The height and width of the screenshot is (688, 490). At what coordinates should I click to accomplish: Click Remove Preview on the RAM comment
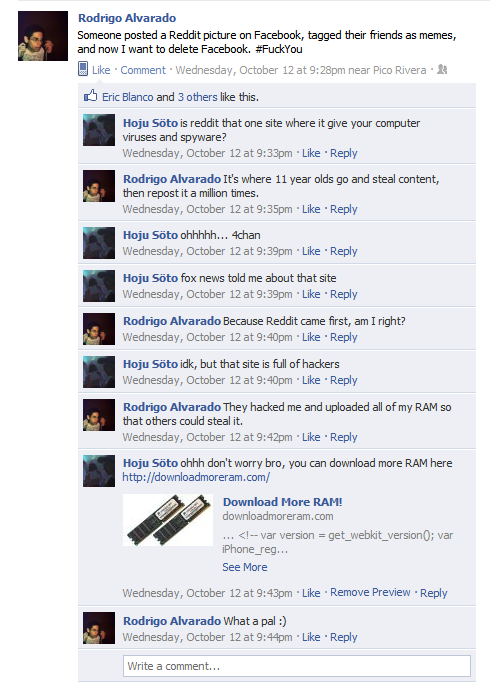click(x=370, y=592)
